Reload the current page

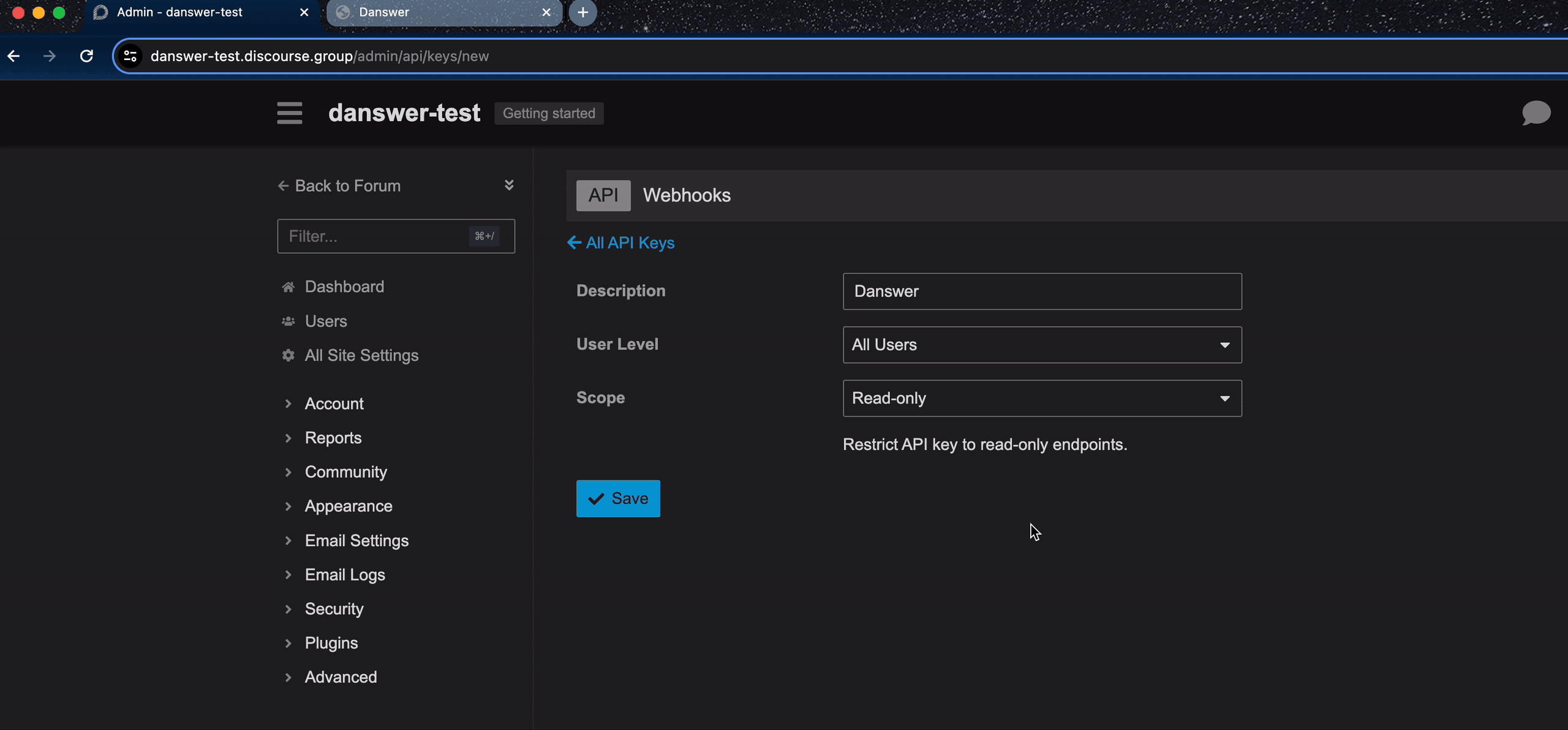(86, 56)
